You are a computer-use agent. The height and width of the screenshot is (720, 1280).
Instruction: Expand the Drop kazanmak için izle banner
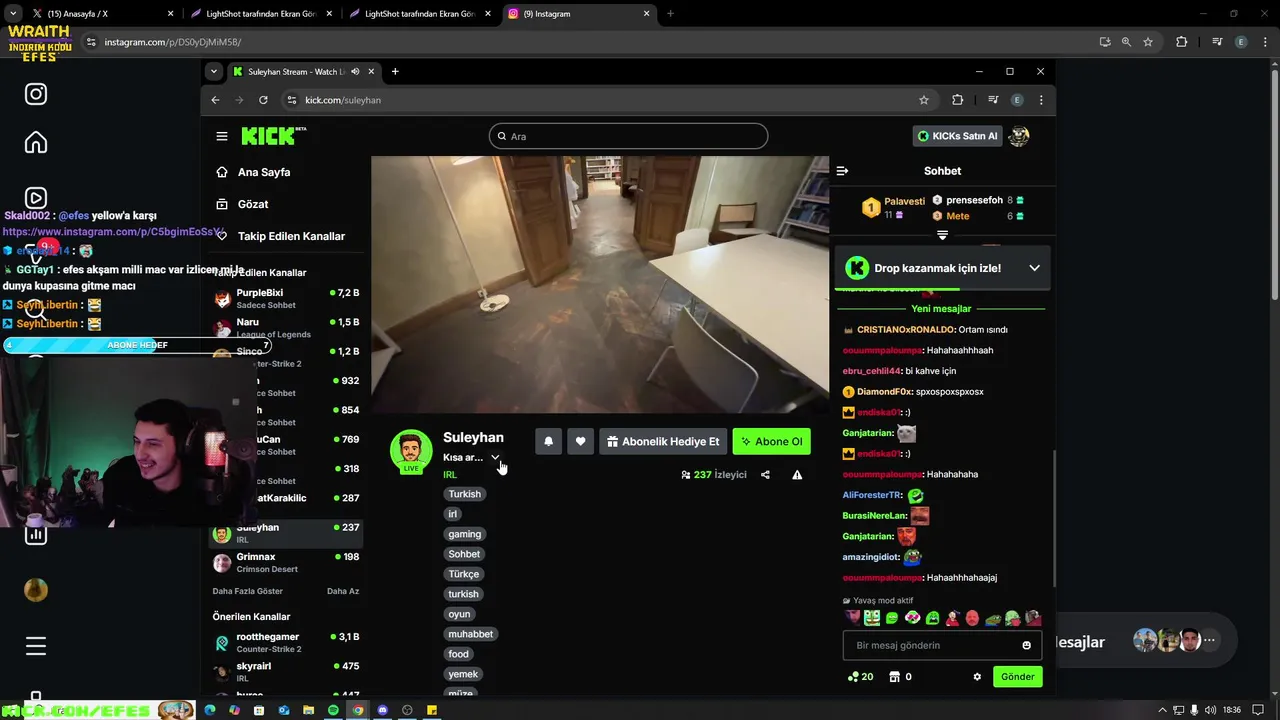(x=1034, y=268)
